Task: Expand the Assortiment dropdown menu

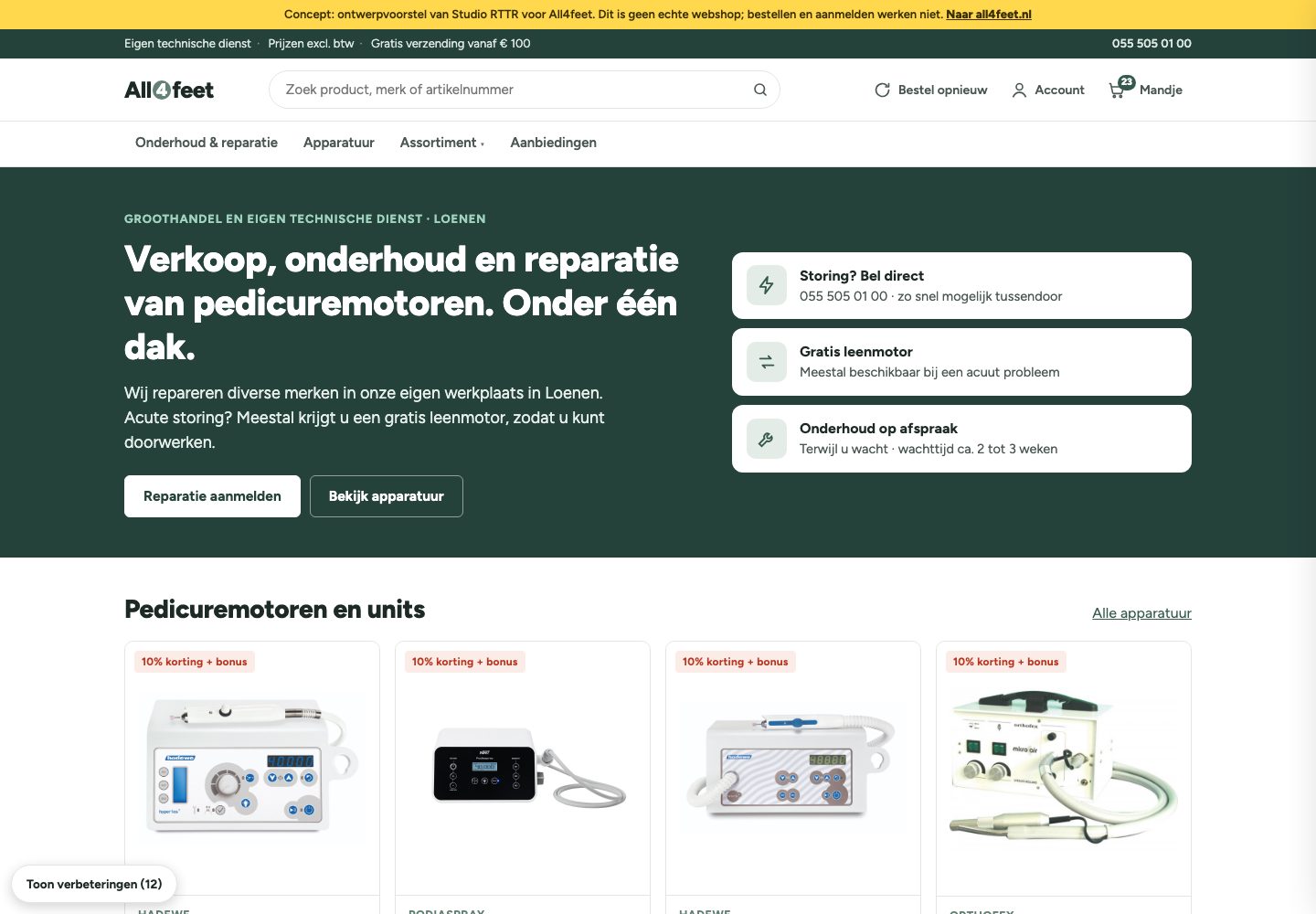Action: pyautogui.click(x=442, y=143)
